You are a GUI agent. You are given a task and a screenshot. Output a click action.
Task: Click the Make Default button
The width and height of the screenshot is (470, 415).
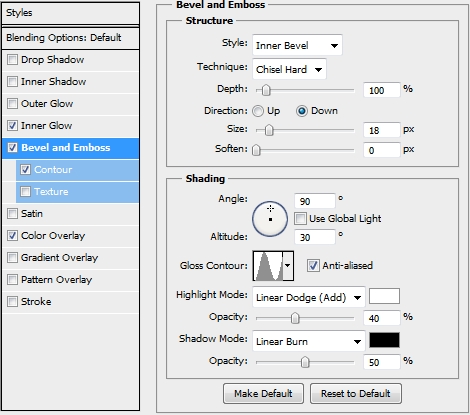point(263,394)
